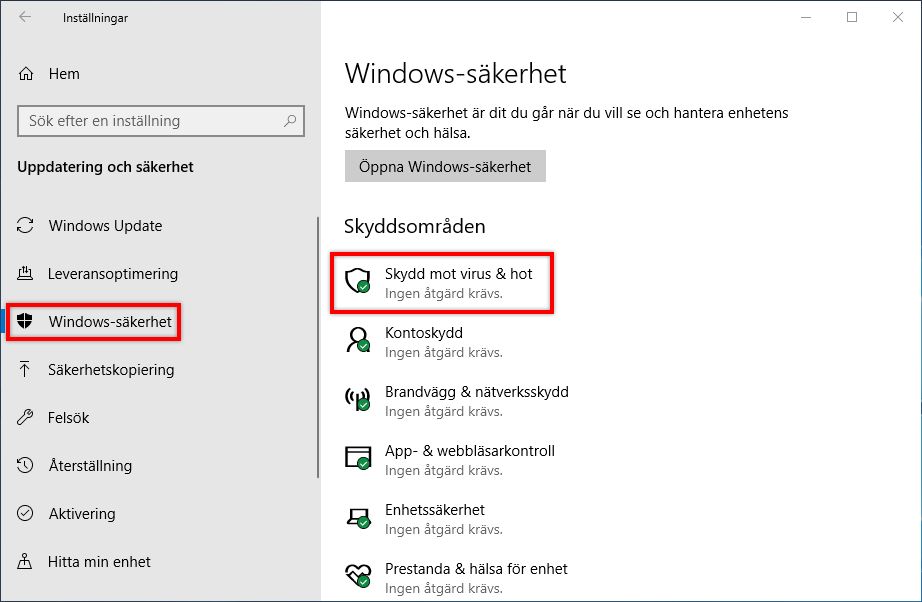
Task: Click the search magnifier icon
Action: pos(291,121)
